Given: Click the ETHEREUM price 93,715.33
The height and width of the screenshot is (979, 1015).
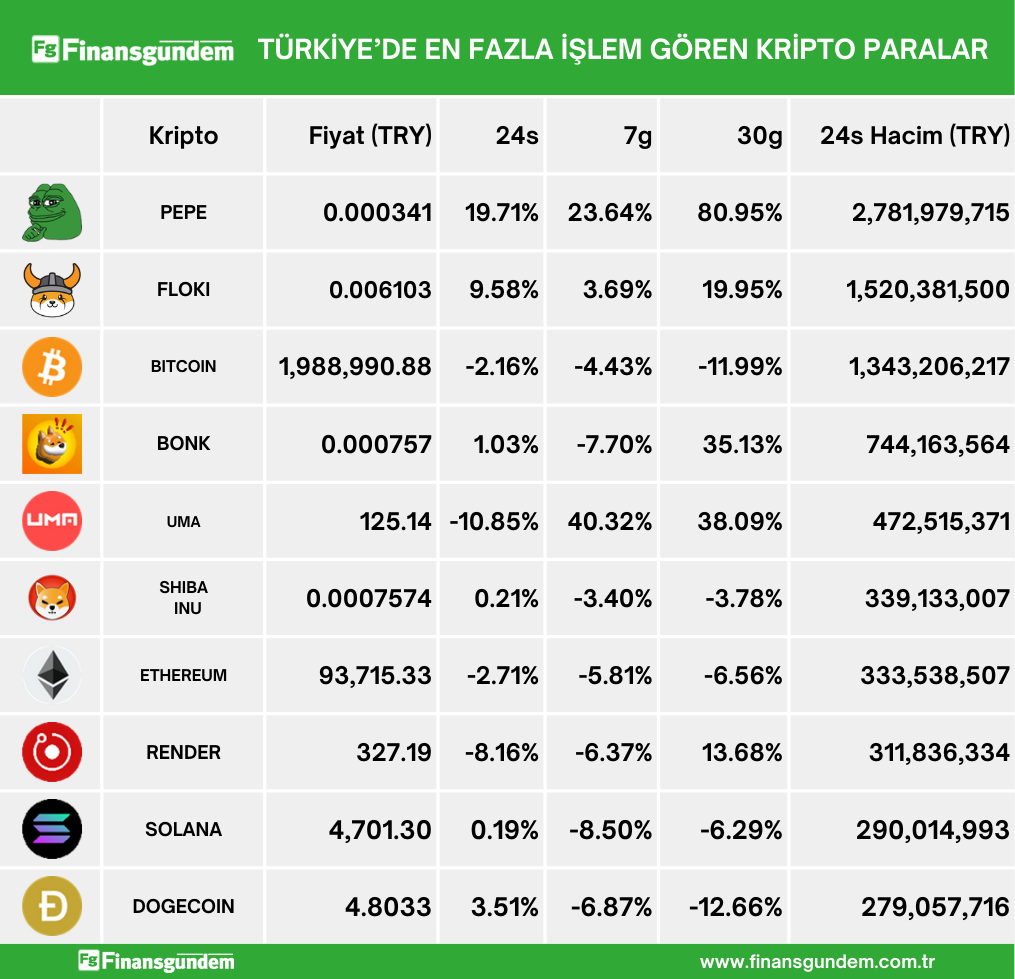Looking at the screenshot, I should (x=375, y=675).
